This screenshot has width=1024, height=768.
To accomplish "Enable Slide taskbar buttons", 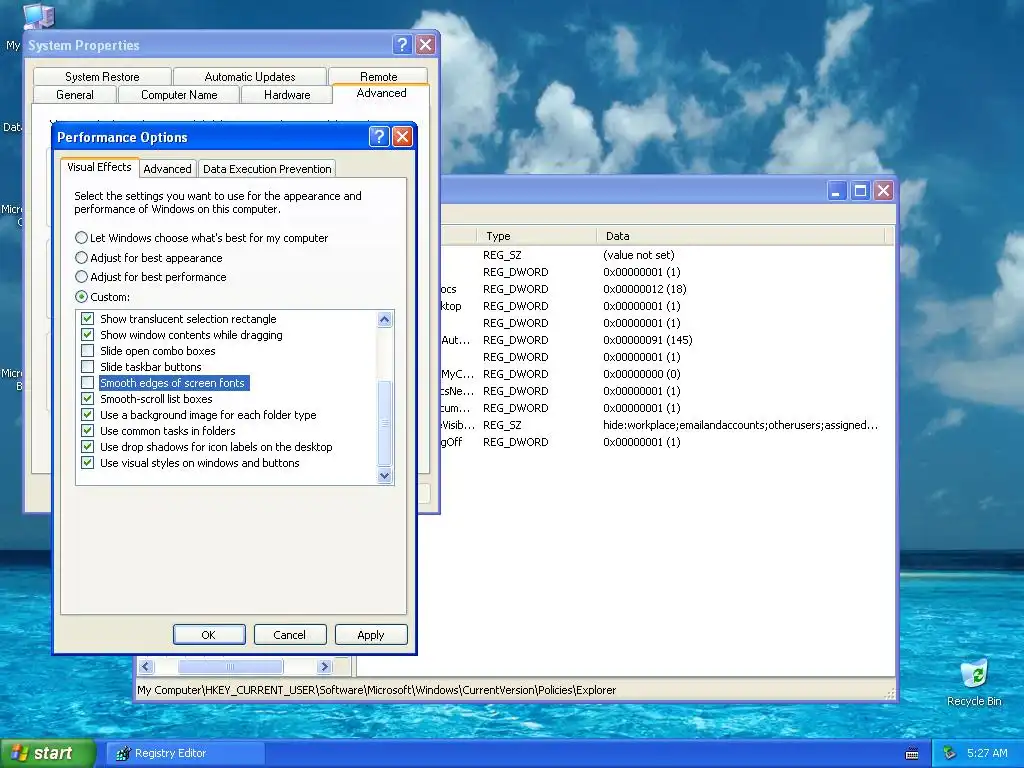I will [x=88, y=366].
